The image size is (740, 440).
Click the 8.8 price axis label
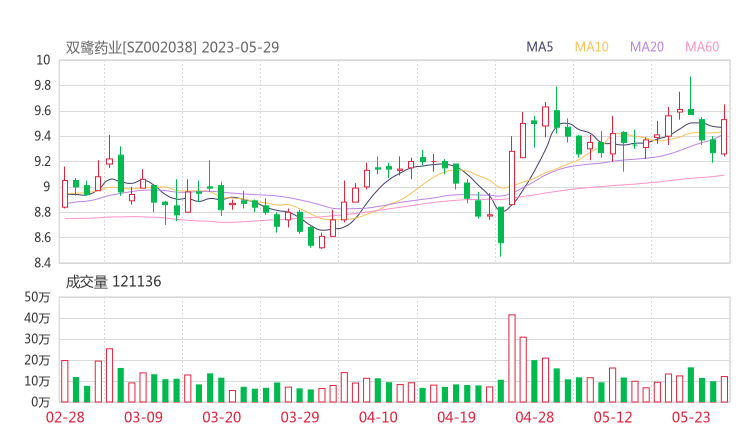point(42,212)
